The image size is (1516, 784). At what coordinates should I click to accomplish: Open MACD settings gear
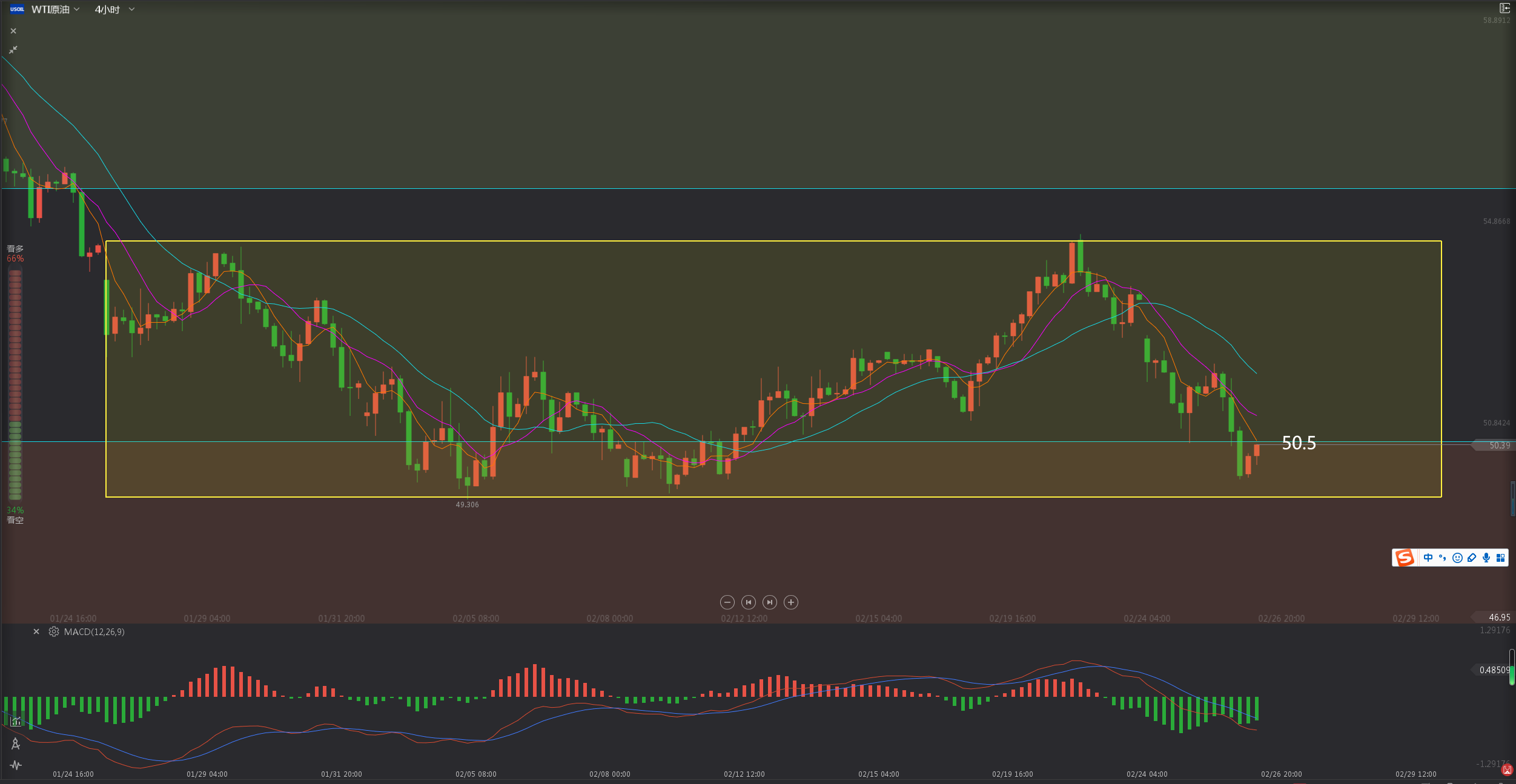pyautogui.click(x=54, y=631)
